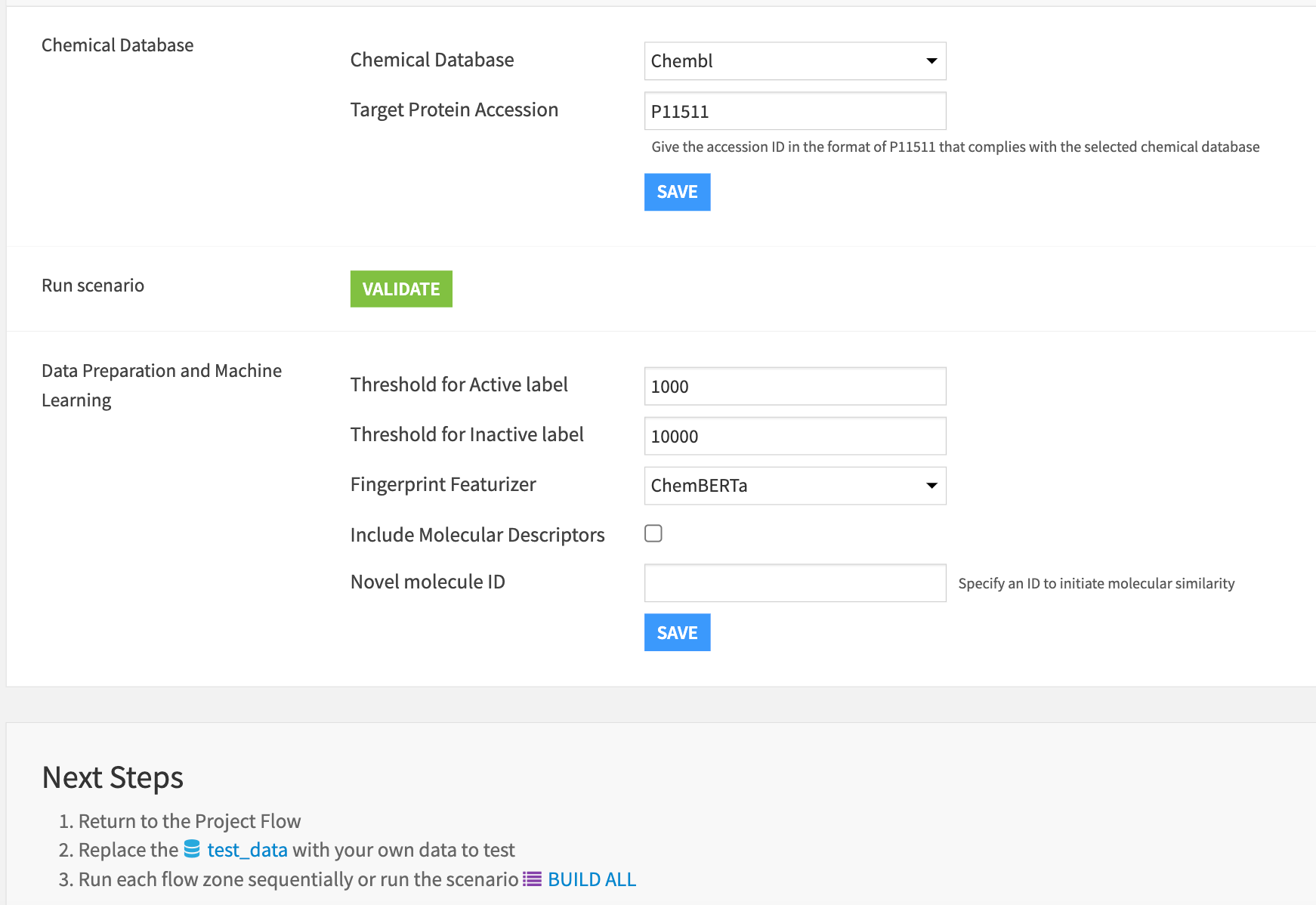Save the Chemical Database settings
The width and height of the screenshot is (1316, 905).
coord(677,192)
